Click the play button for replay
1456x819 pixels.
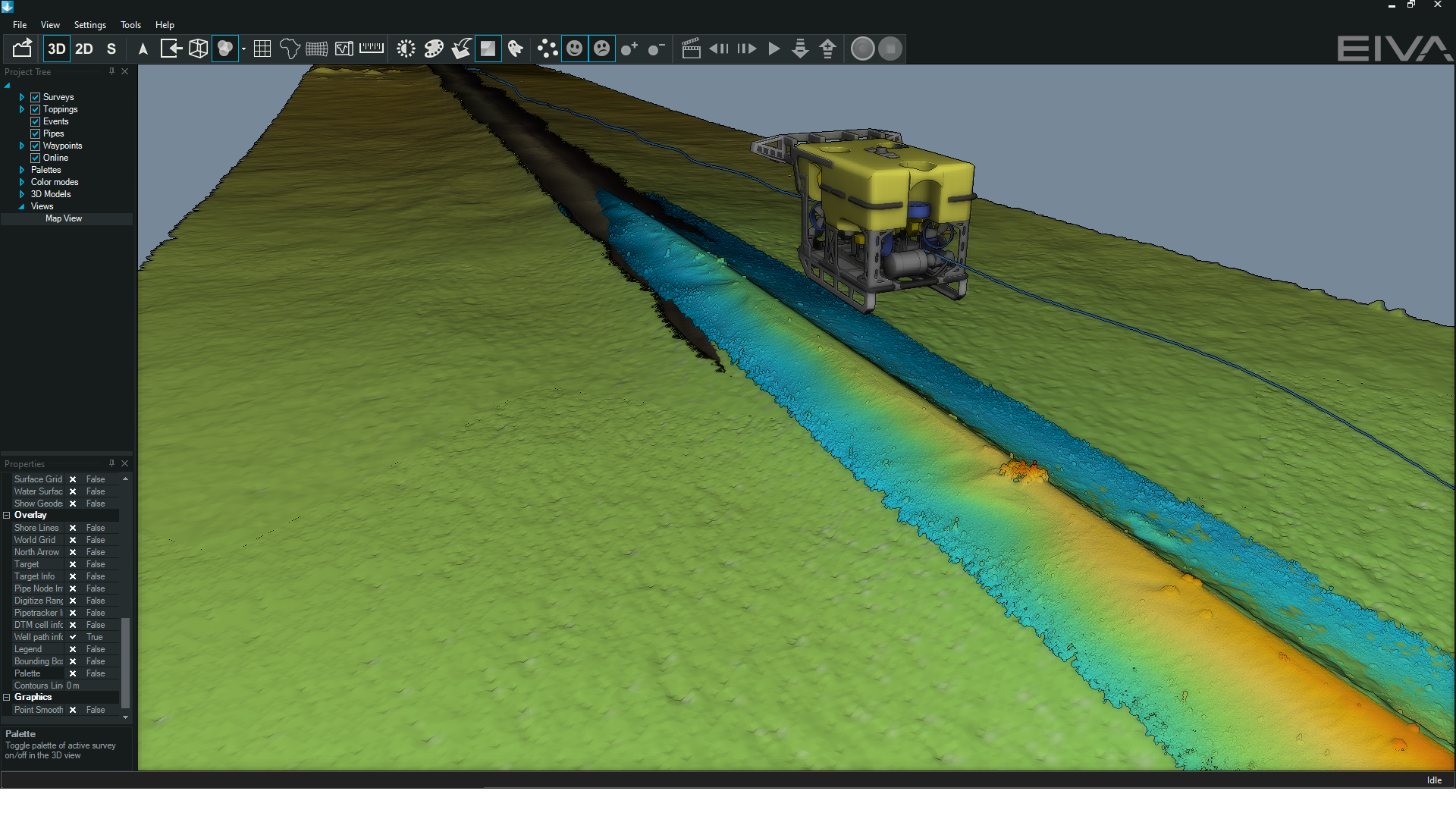[x=773, y=48]
